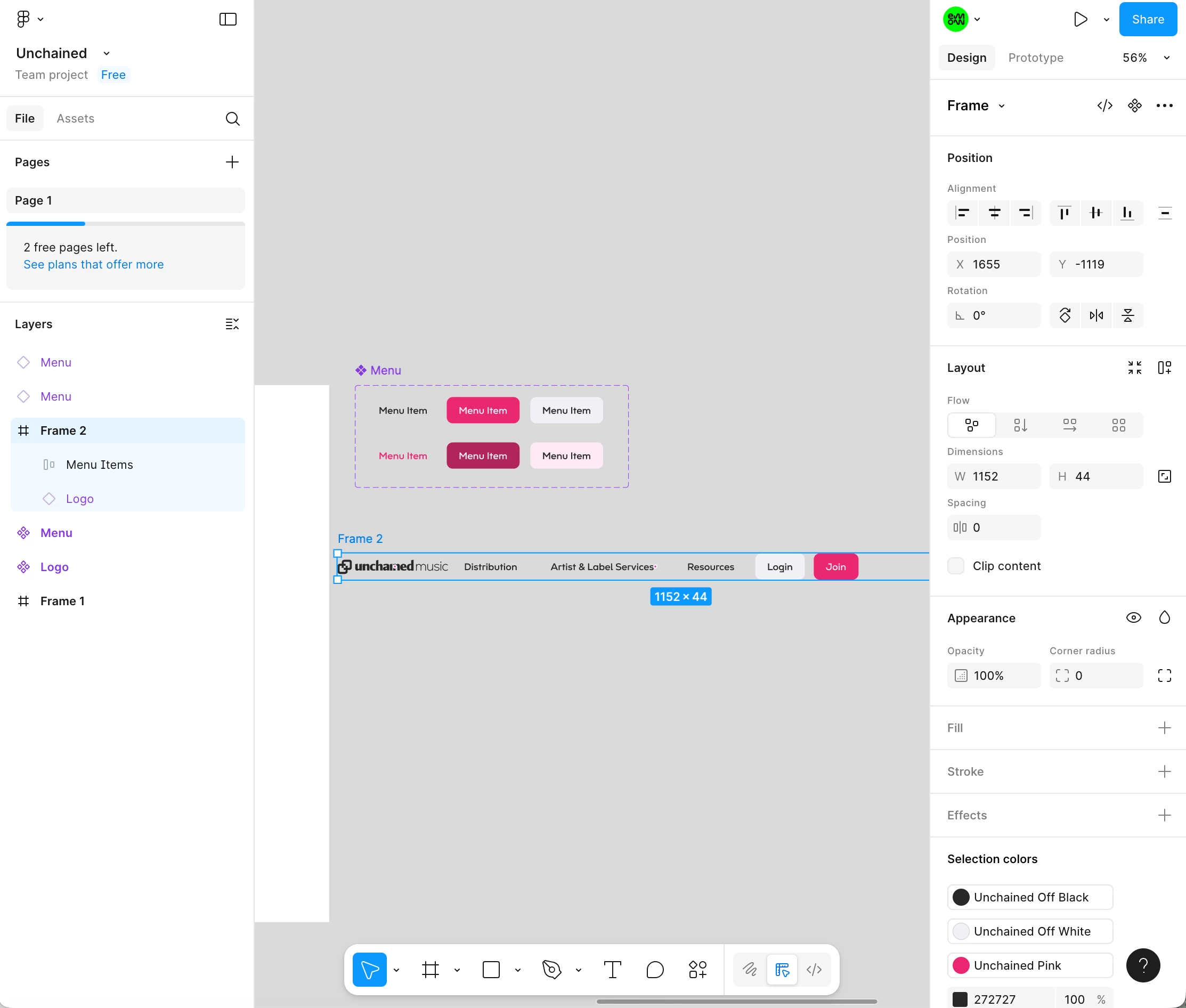Screen dimensions: 1186x1008
Task: Select the Pen tool
Action: click(x=551, y=970)
